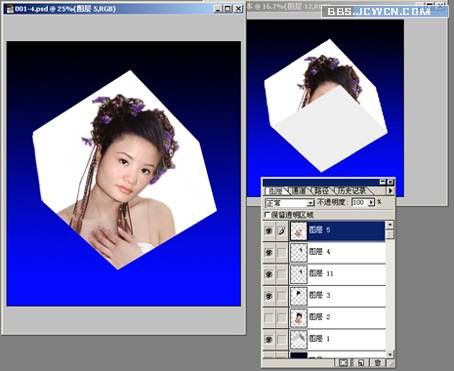Click the create new layer icon
Screen dimensions: 454x371
pyautogui.click(x=361, y=363)
